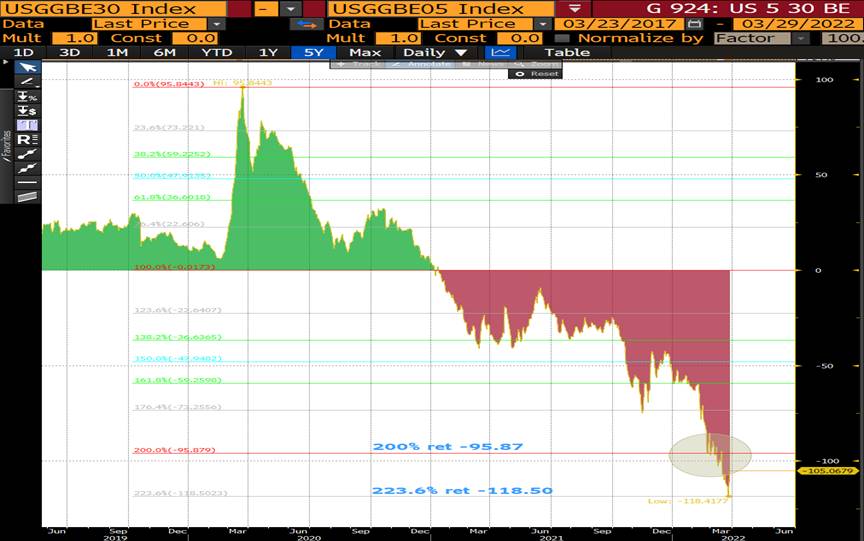Click the Max range button
This screenshot has height=541, width=864.
tap(365, 52)
